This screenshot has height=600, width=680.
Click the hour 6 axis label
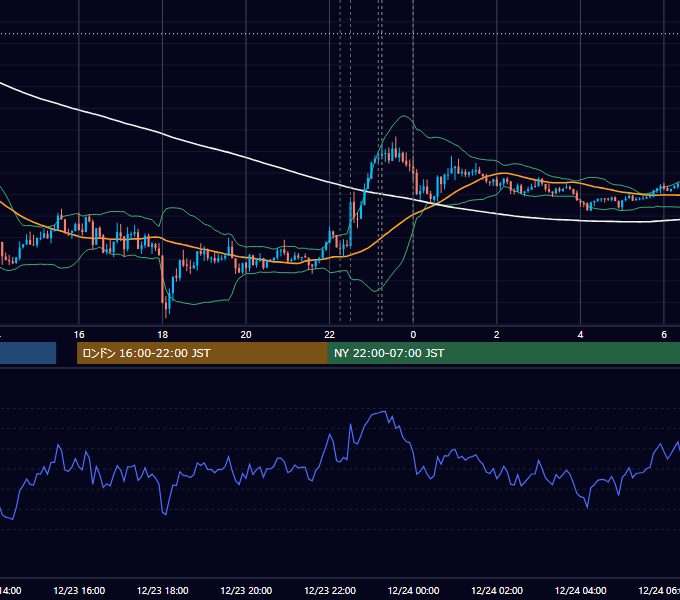point(664,335)
